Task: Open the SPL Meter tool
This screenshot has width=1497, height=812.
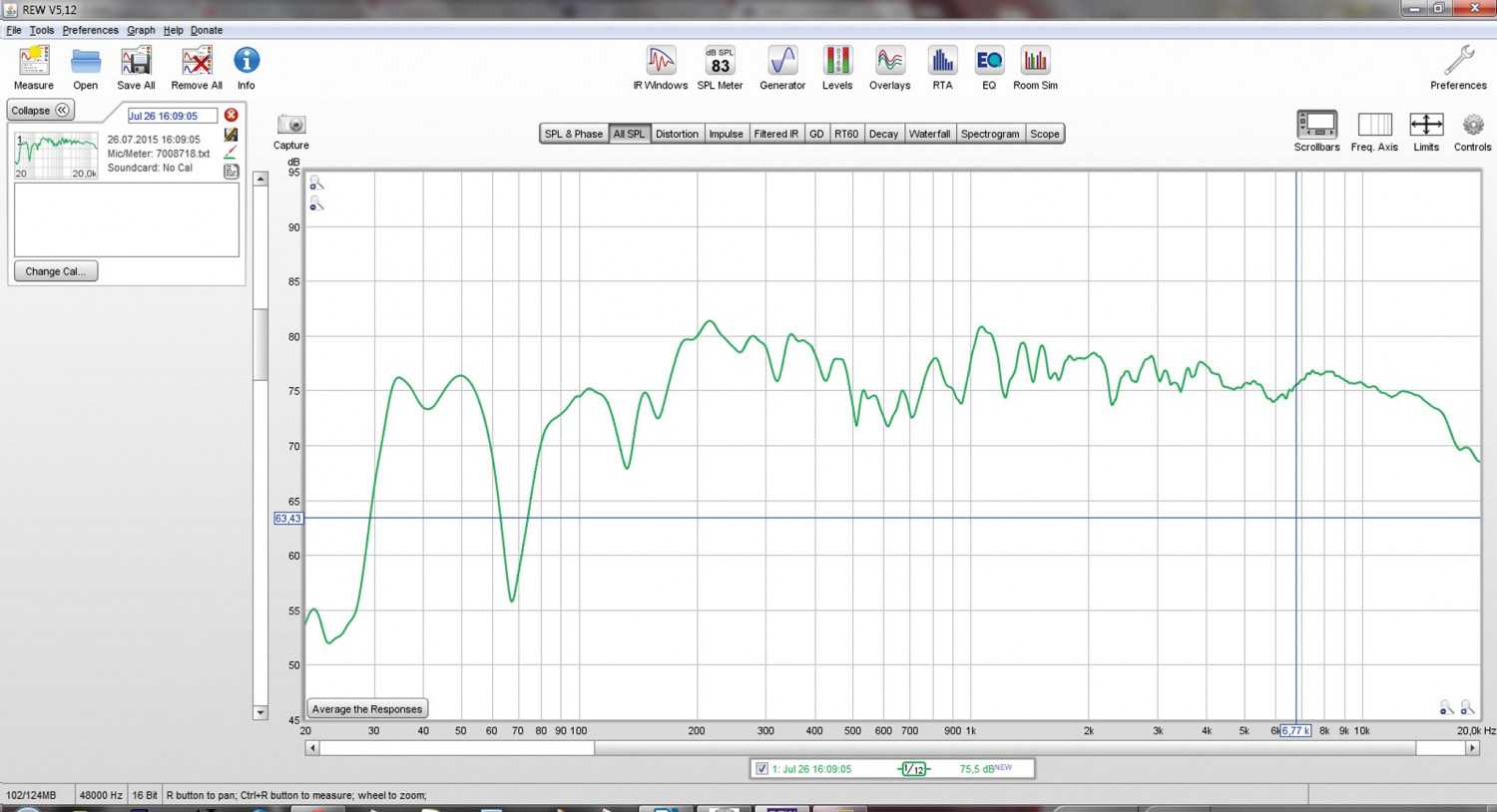Action: (x=721, y=62)
